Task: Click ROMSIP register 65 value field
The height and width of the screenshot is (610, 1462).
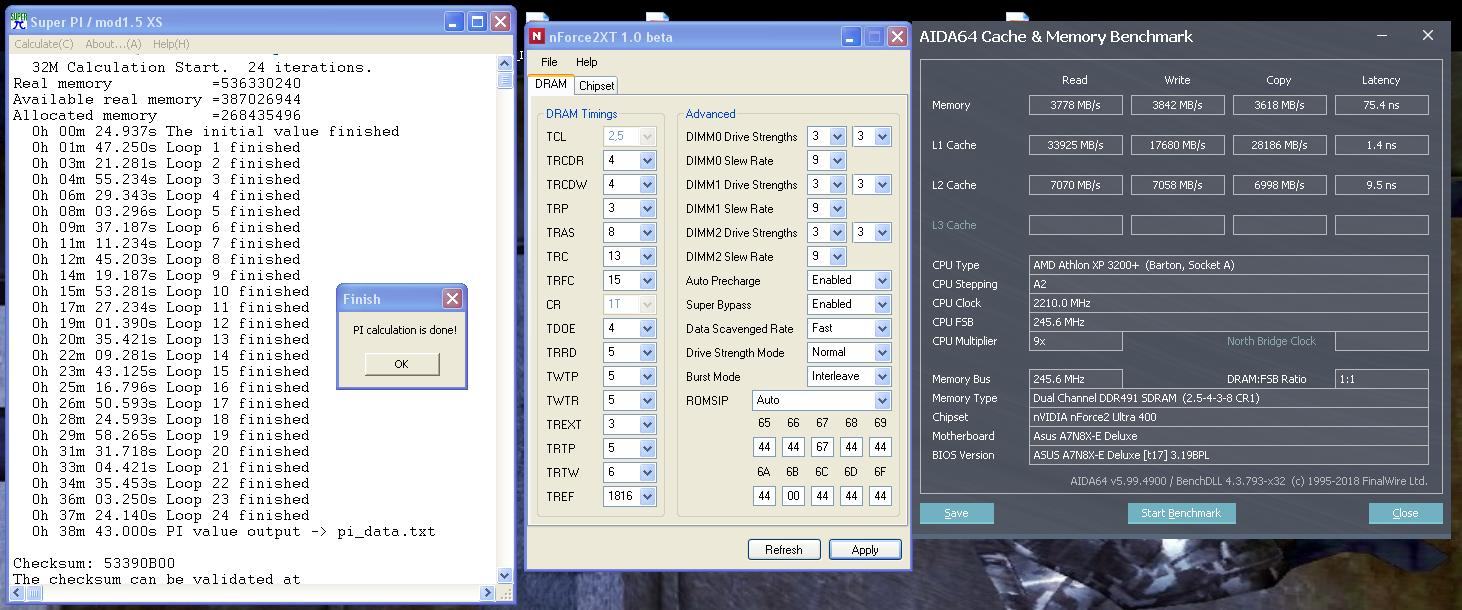Action: 764,447
